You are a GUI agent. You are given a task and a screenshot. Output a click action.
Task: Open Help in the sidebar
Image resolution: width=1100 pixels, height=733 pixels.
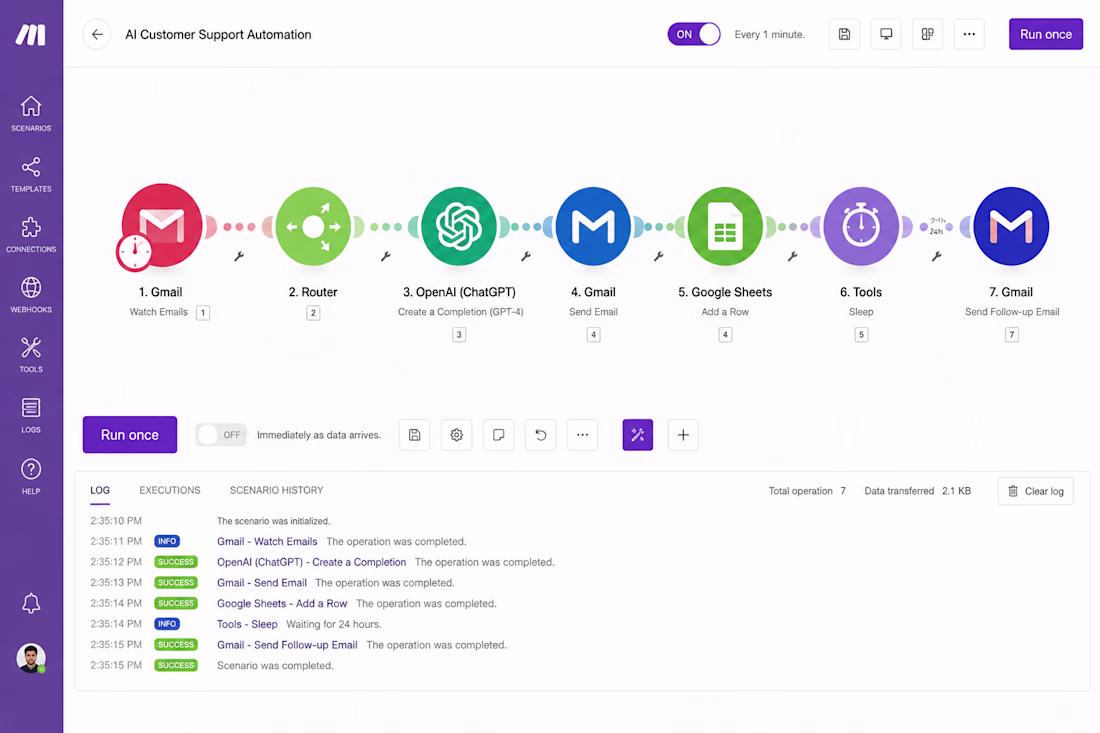tap(31, 476)
